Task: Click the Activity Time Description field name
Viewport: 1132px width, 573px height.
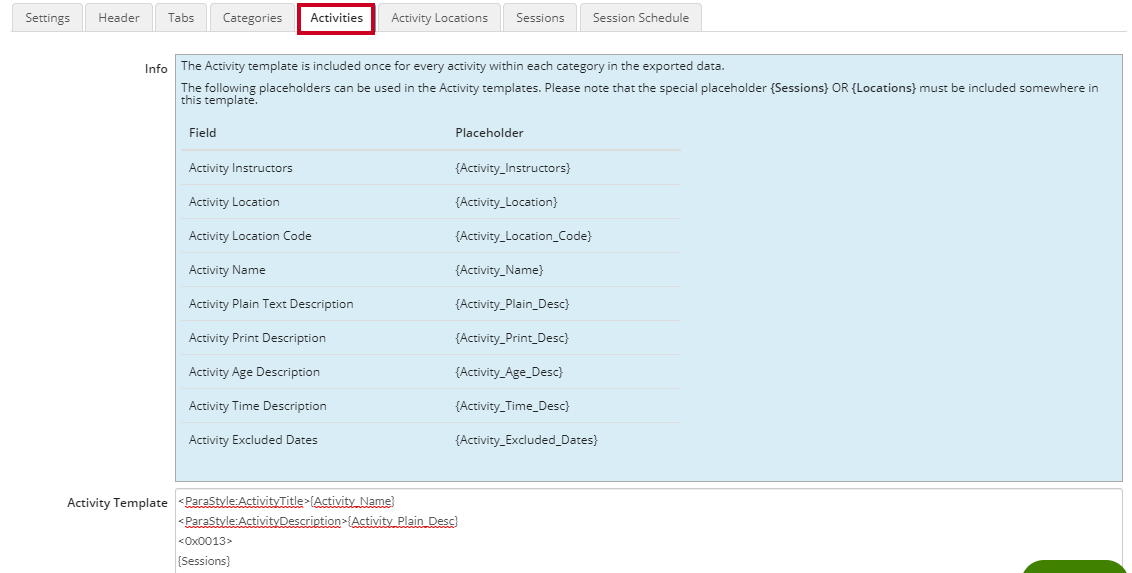Action: (x=257, y=405)
